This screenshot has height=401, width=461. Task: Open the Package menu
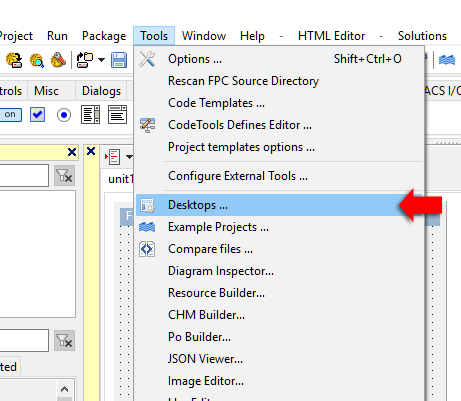(x=104, y=36)
